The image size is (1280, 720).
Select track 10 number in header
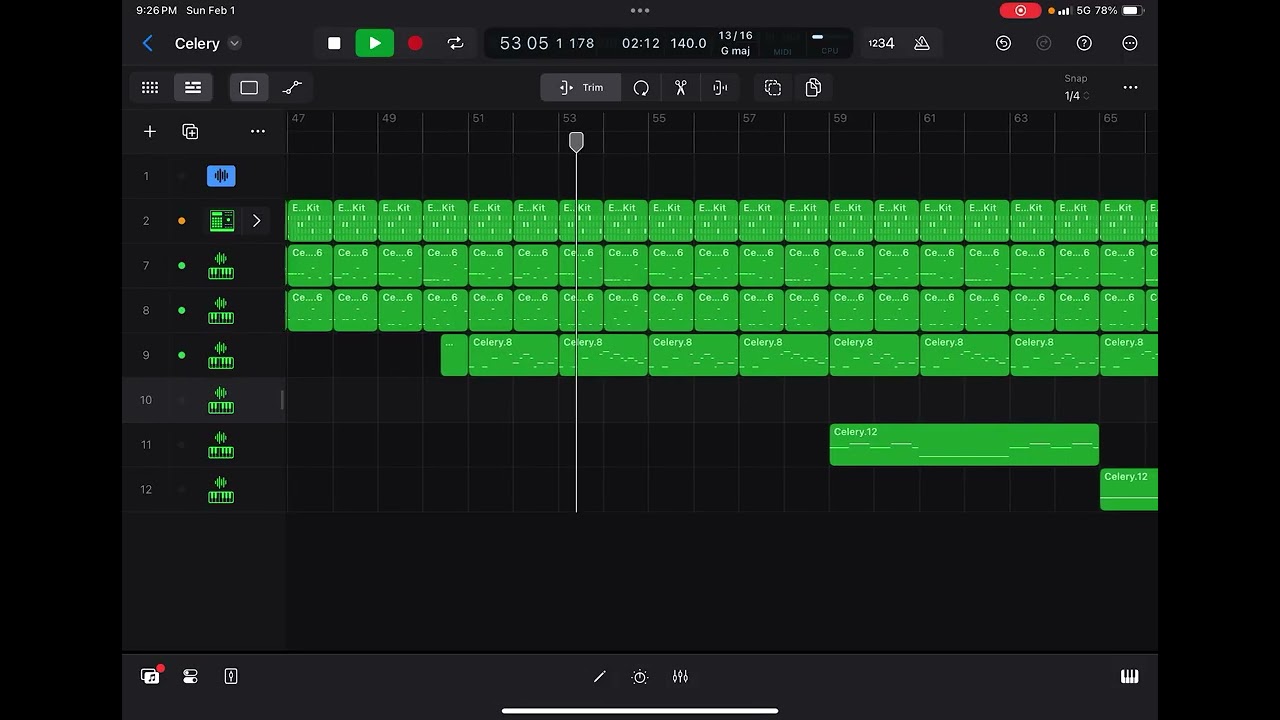click(146, 400)
